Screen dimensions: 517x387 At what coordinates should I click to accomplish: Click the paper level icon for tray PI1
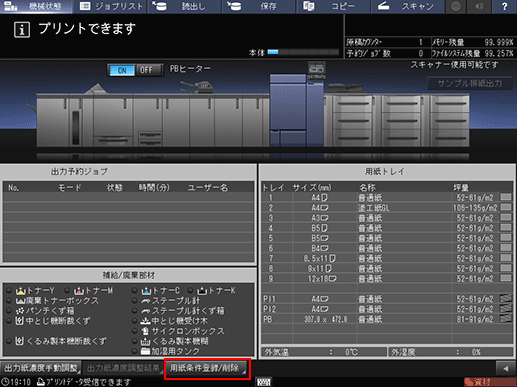click(x=506, y=299)
